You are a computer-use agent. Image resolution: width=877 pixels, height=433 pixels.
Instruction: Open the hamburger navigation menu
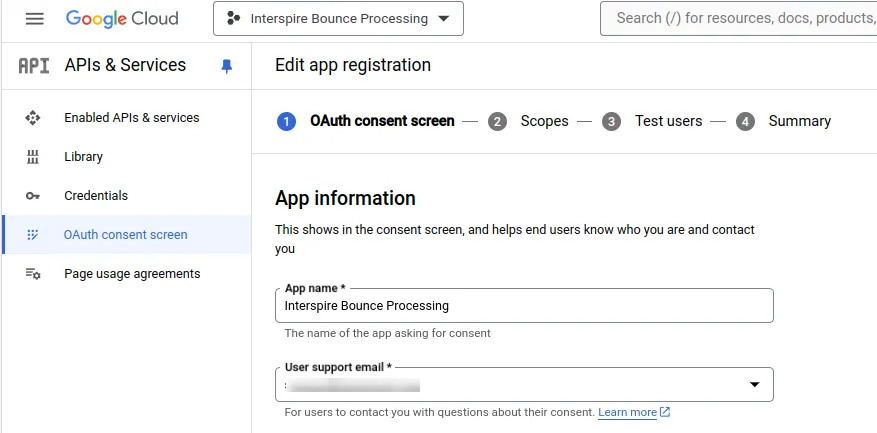[x=35, y=18]
